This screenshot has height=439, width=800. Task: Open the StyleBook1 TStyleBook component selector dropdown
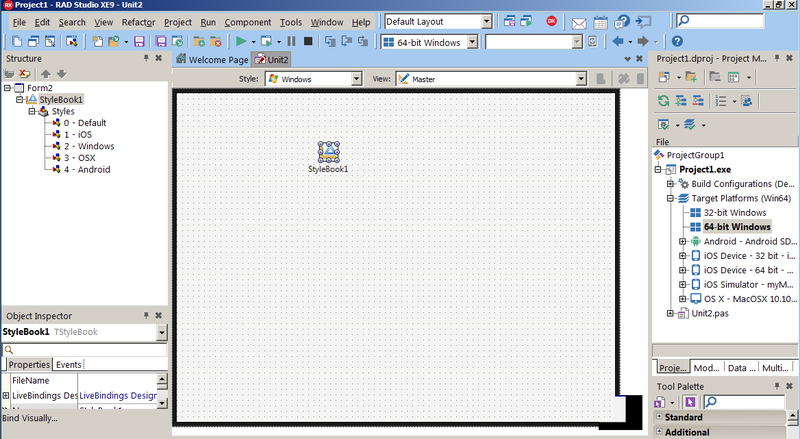[161, 332]
